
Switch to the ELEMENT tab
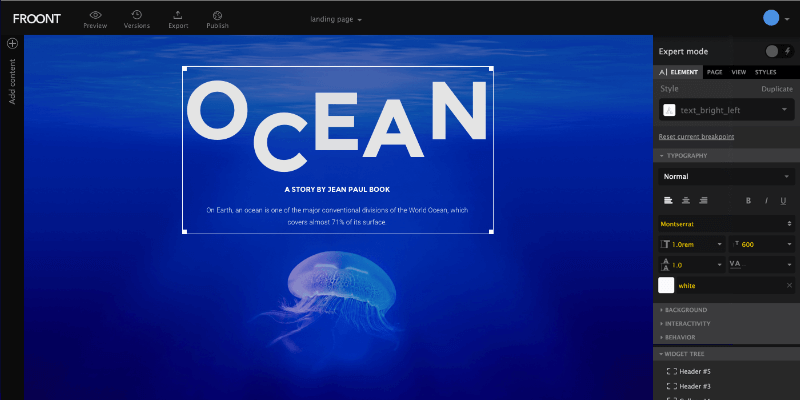(679, 72)
